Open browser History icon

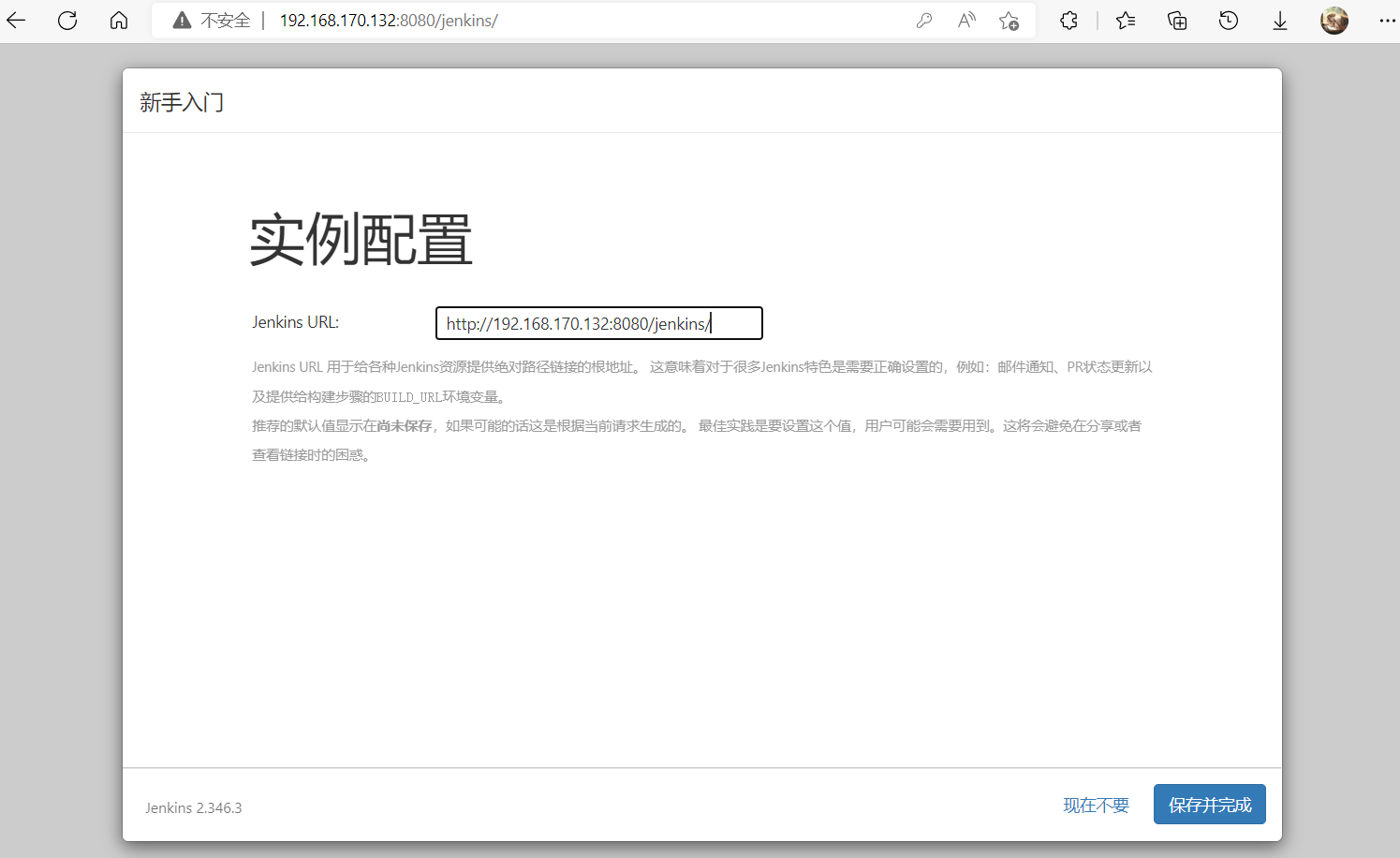[x=1229, y=21]
